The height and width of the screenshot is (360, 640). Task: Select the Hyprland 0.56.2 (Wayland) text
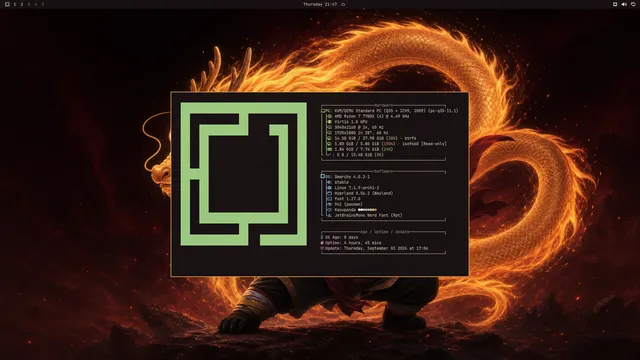point(364,193)
